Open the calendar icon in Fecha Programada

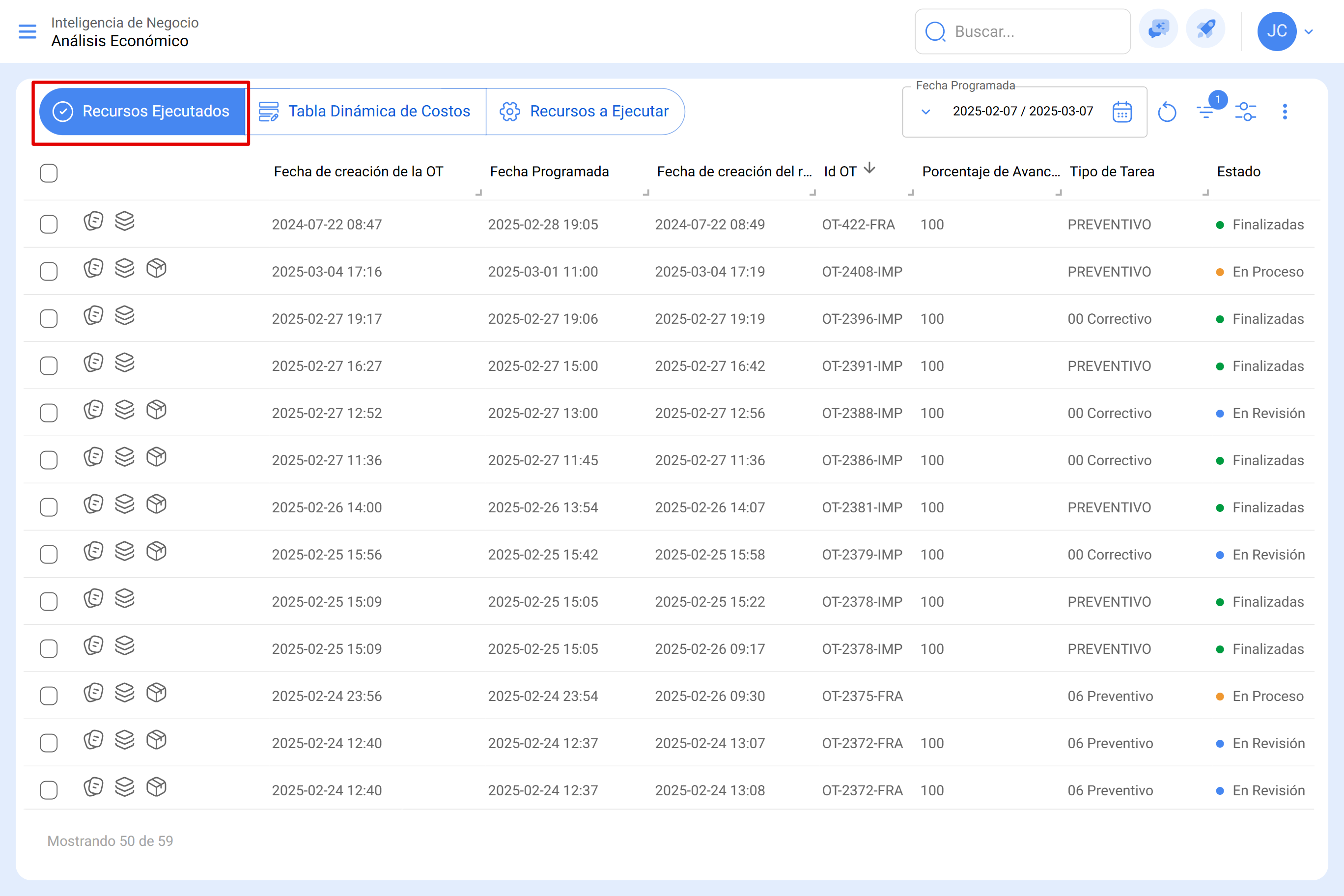pyautogui.click(x=1121, y=112)
